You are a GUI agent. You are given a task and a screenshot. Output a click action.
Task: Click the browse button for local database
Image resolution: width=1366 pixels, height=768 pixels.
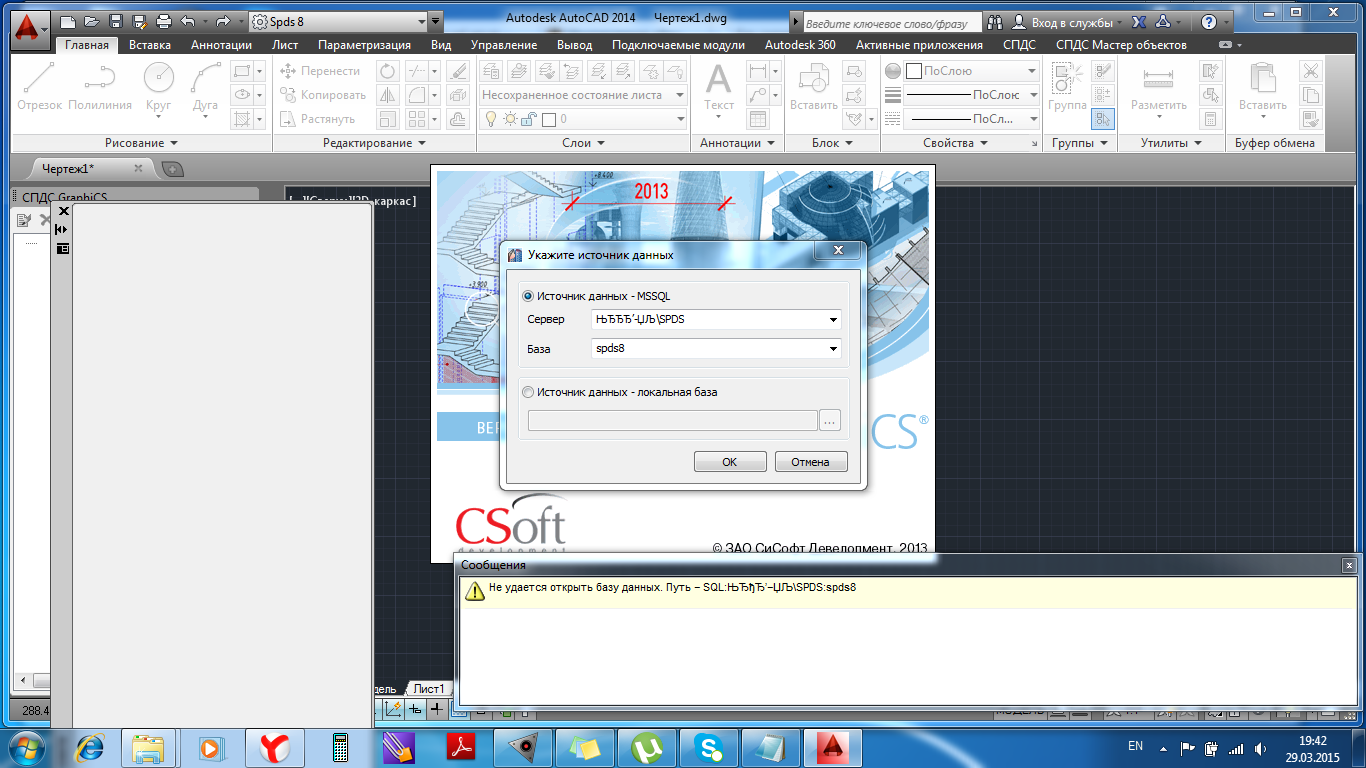coord(829,421)
